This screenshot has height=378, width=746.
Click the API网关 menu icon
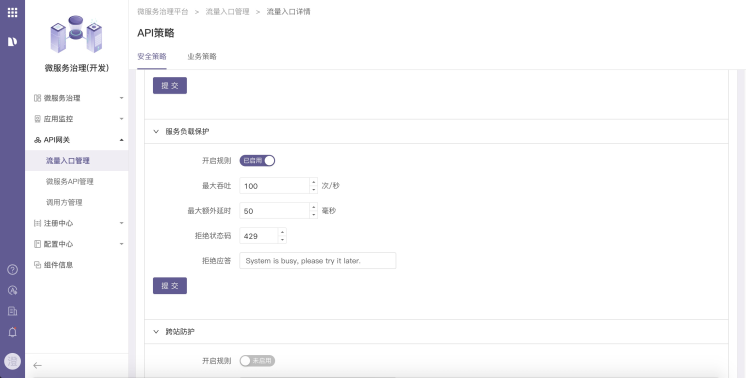click(38, 140)
